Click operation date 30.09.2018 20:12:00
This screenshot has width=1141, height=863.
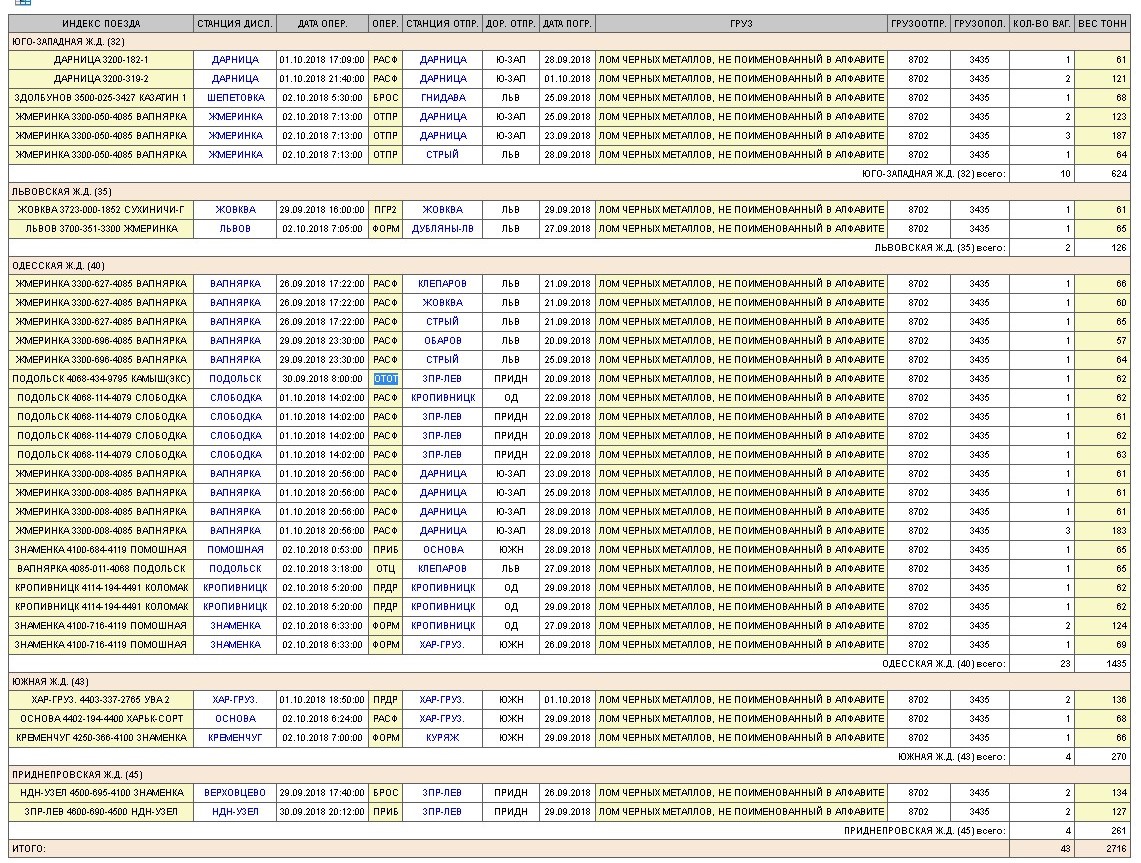[322, 811]
